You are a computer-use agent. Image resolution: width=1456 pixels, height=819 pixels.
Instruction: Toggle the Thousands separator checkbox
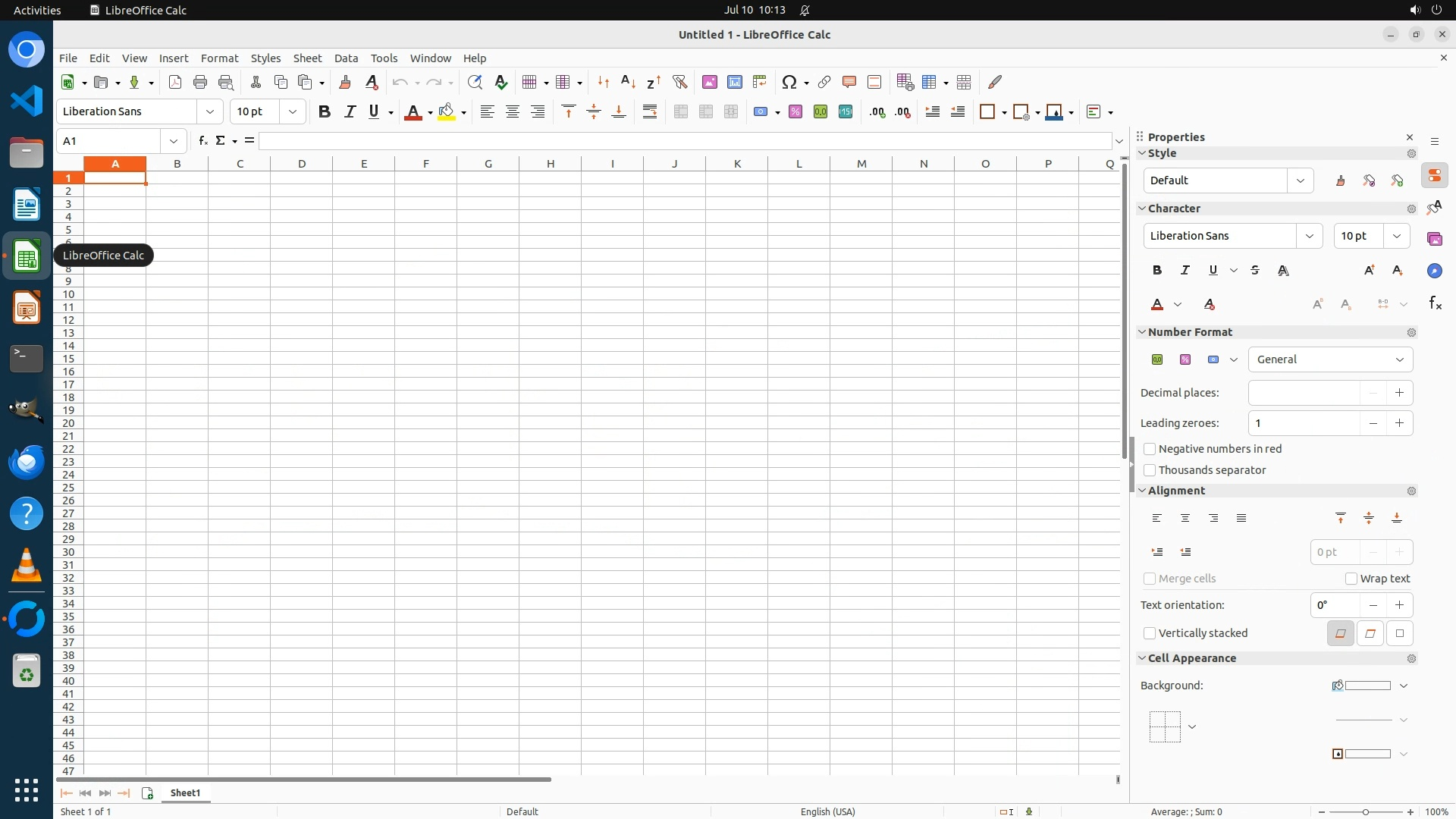(x=1150, y=470)
